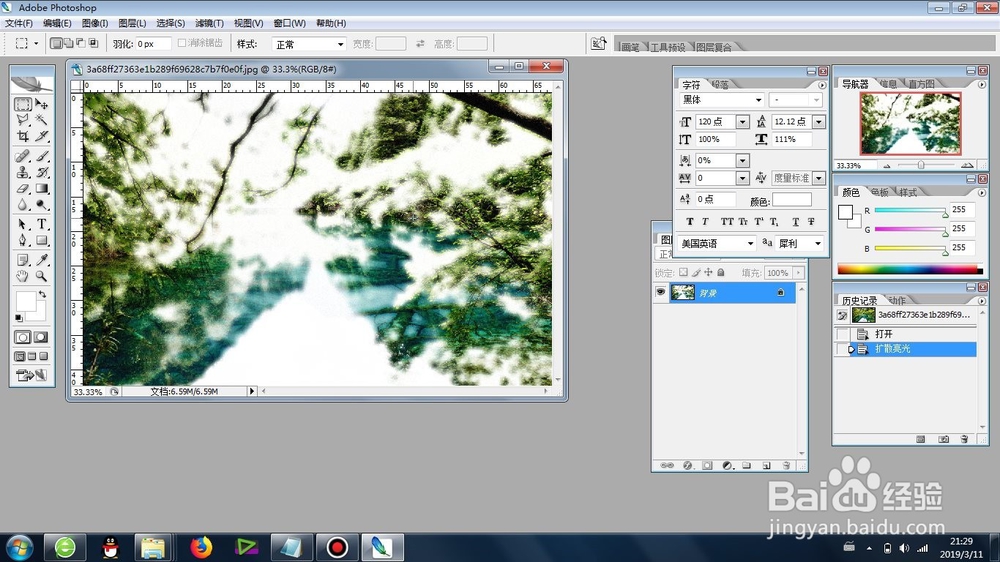Toggle Strikethrough in Character panel
This screenshot has width=1000, height=562.
point(811,222)
